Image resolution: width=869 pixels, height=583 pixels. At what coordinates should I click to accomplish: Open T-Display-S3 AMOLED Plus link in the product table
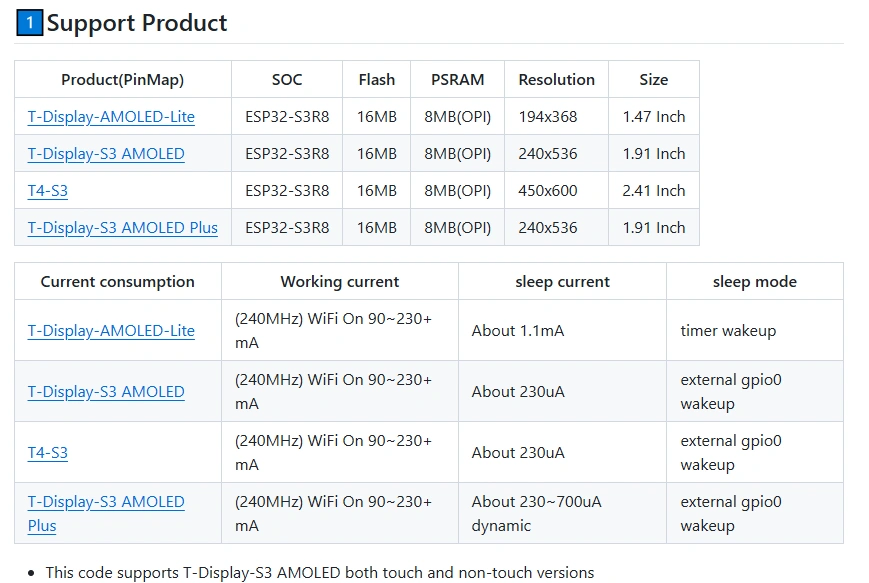122,228
